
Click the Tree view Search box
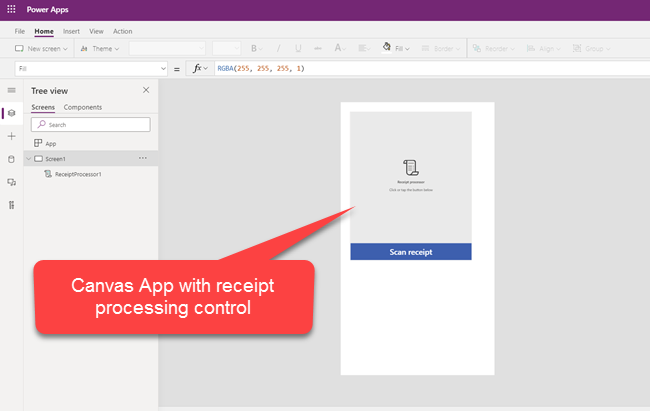click(x=90, y=124)
